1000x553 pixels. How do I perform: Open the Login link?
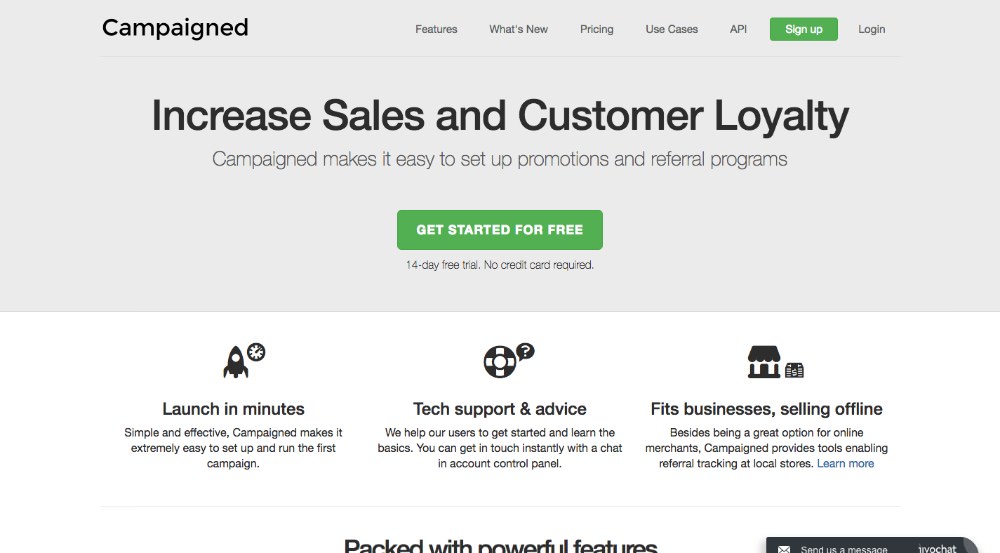pos(871,29)
